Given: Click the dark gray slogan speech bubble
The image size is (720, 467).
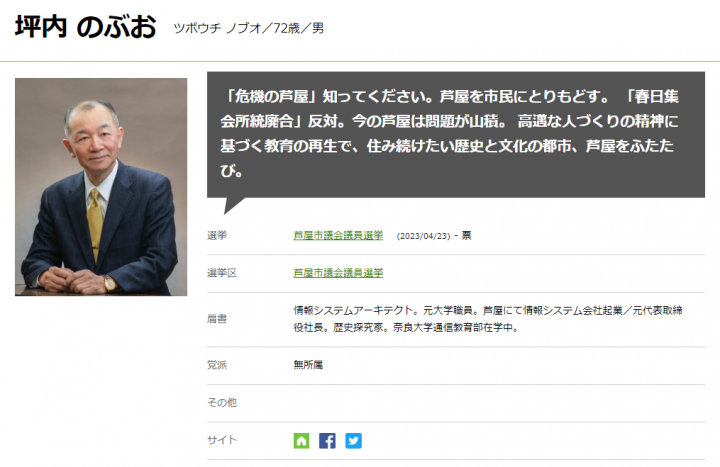Looking at the screenshot, I should (456, 135).
